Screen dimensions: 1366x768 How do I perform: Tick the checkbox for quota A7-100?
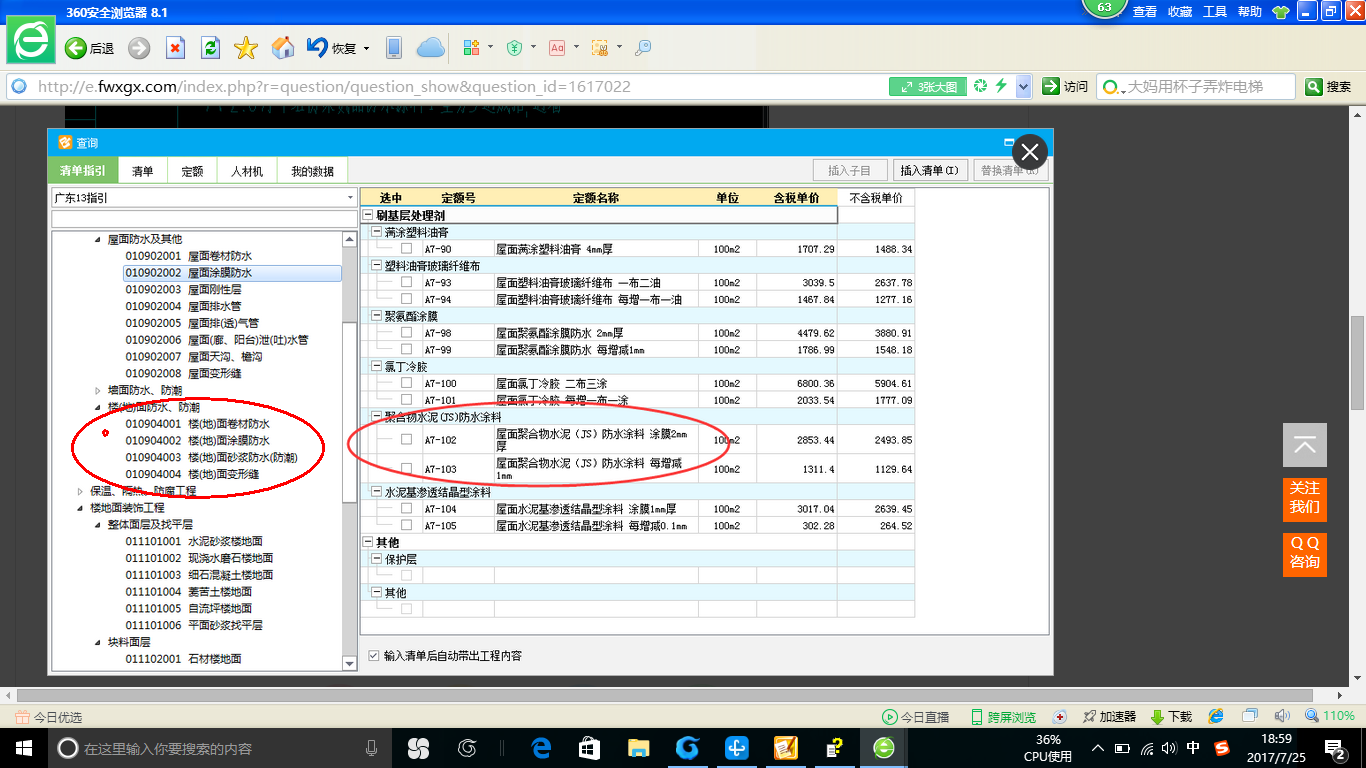[x=406, y=383]
